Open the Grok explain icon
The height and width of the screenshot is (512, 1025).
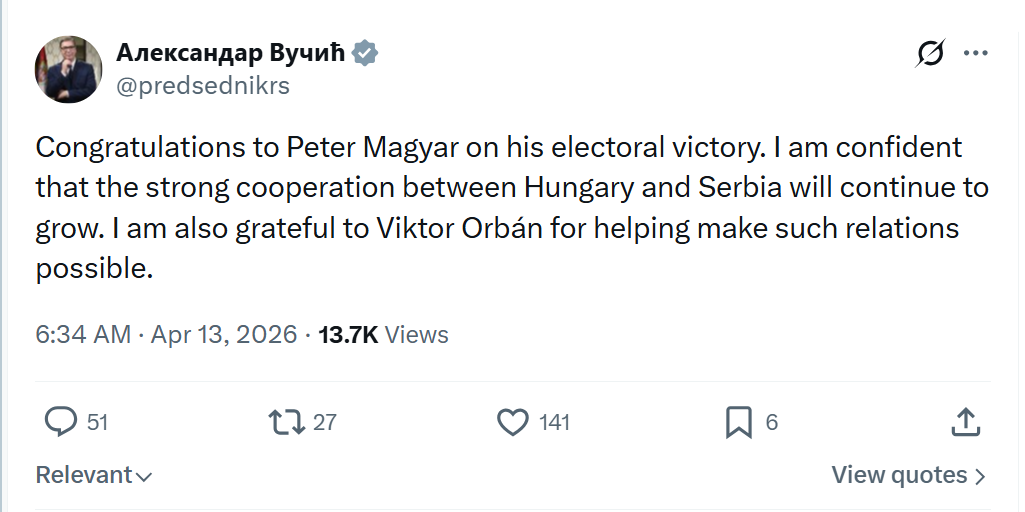click(929, 54)
